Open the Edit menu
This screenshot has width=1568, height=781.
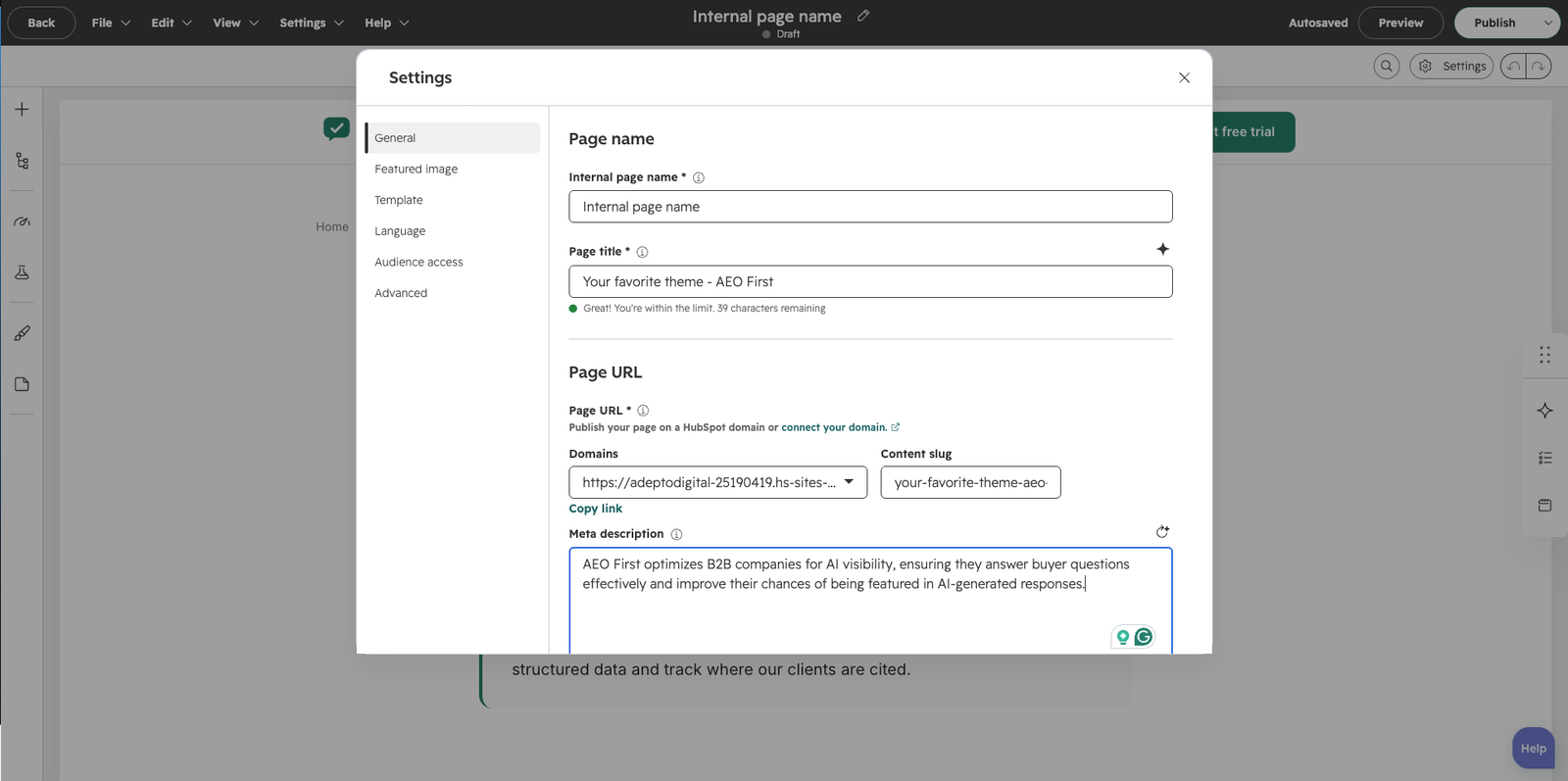[171, 23]
